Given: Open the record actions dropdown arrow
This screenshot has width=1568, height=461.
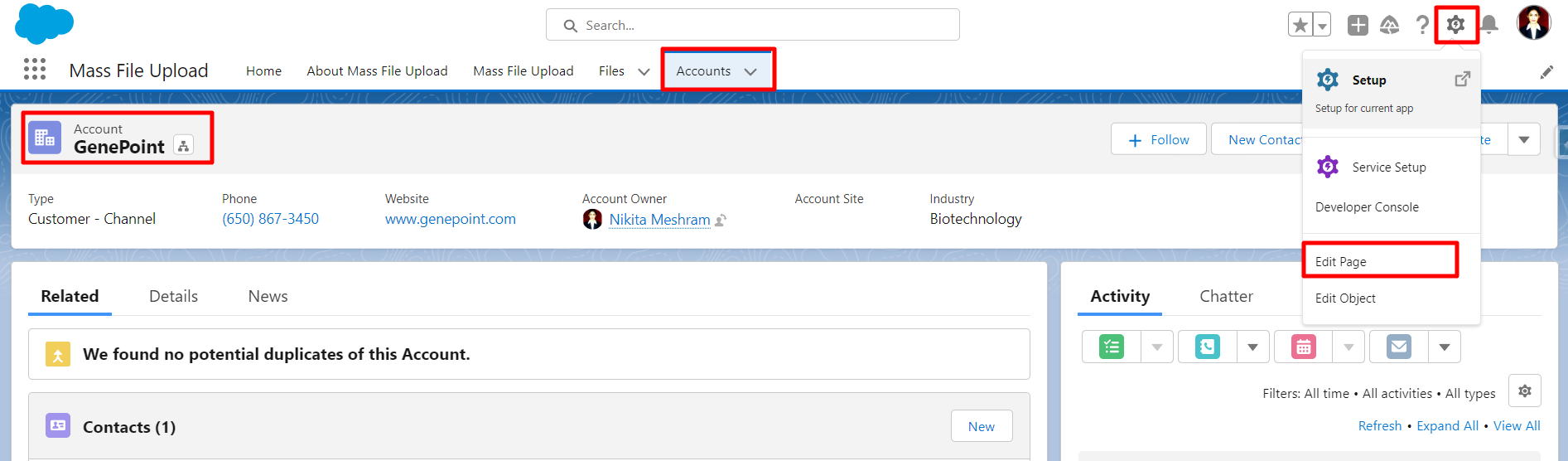Looking at the screenshot, I should 1524,139.
